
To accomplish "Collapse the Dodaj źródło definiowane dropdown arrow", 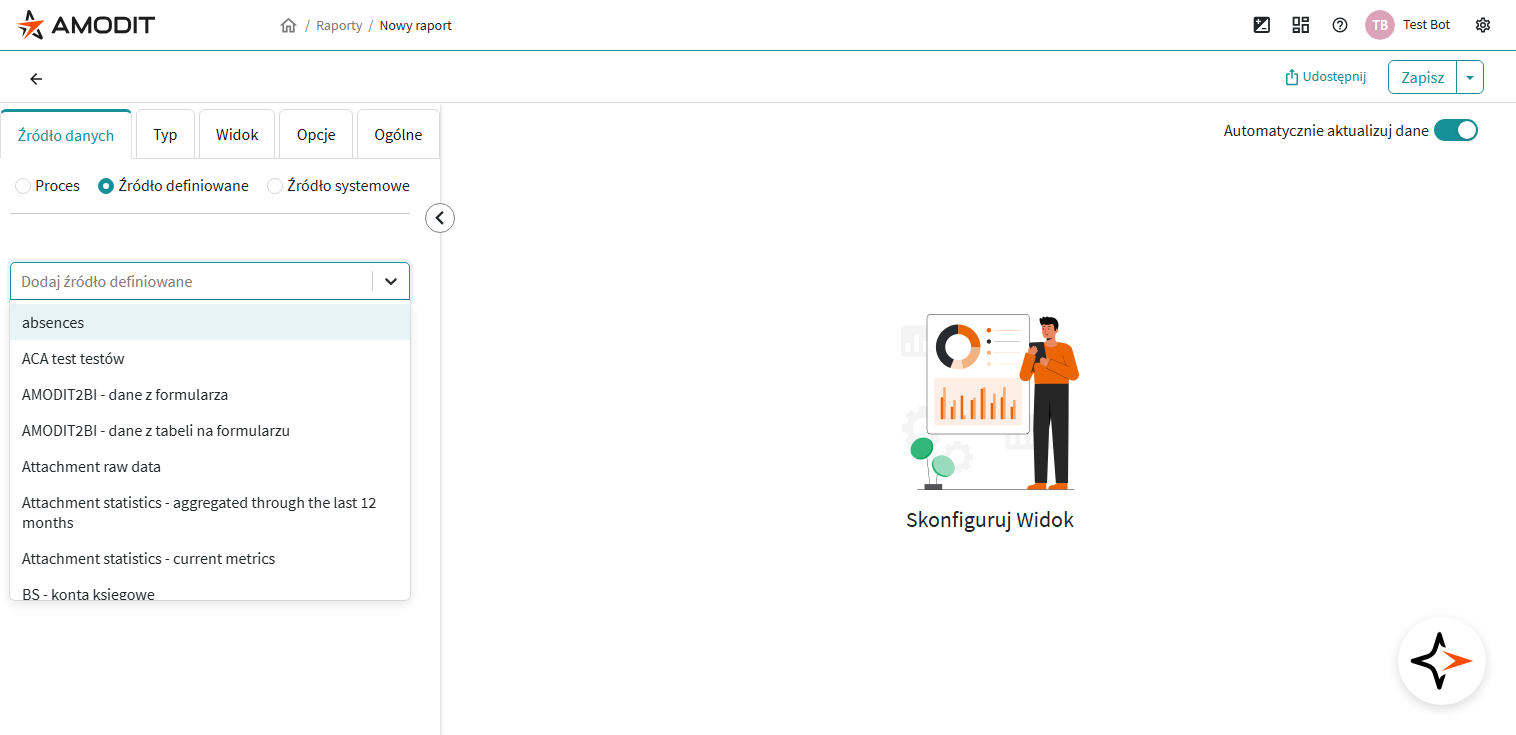I will coord(391,282).
